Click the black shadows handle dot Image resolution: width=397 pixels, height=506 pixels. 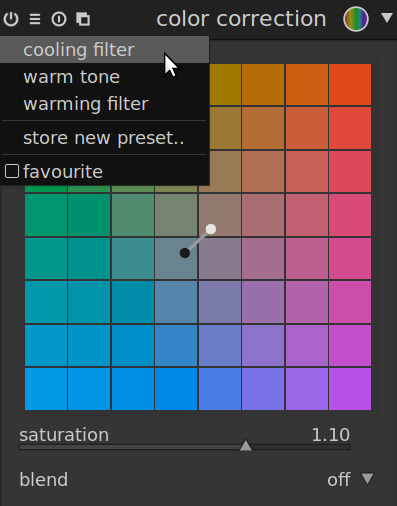click(x=185, y=253)
